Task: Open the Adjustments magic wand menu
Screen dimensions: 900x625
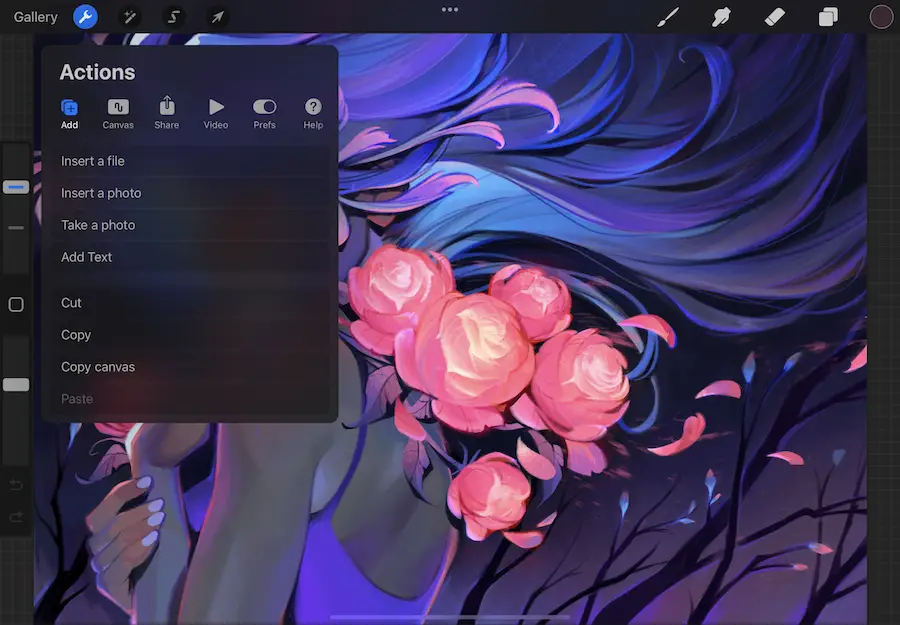Action: click(130, 17)
